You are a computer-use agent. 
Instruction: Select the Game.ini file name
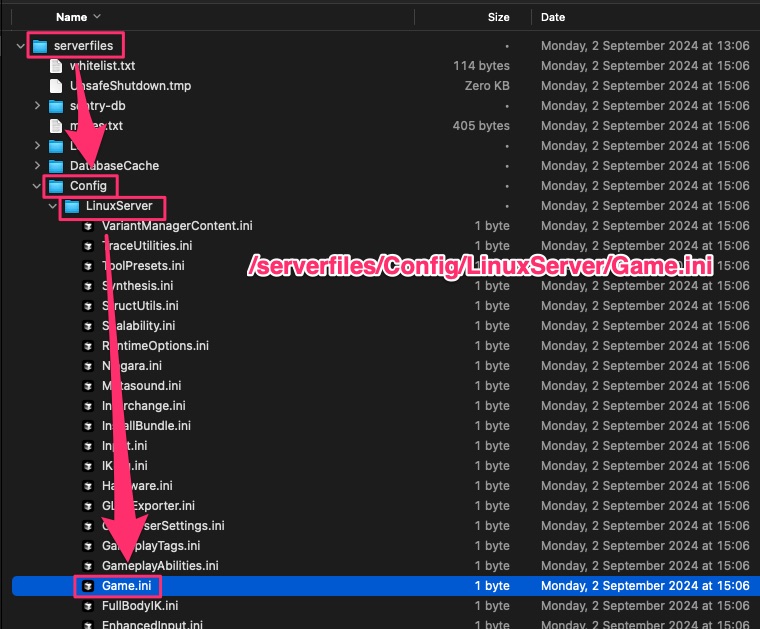coord(127,586)
